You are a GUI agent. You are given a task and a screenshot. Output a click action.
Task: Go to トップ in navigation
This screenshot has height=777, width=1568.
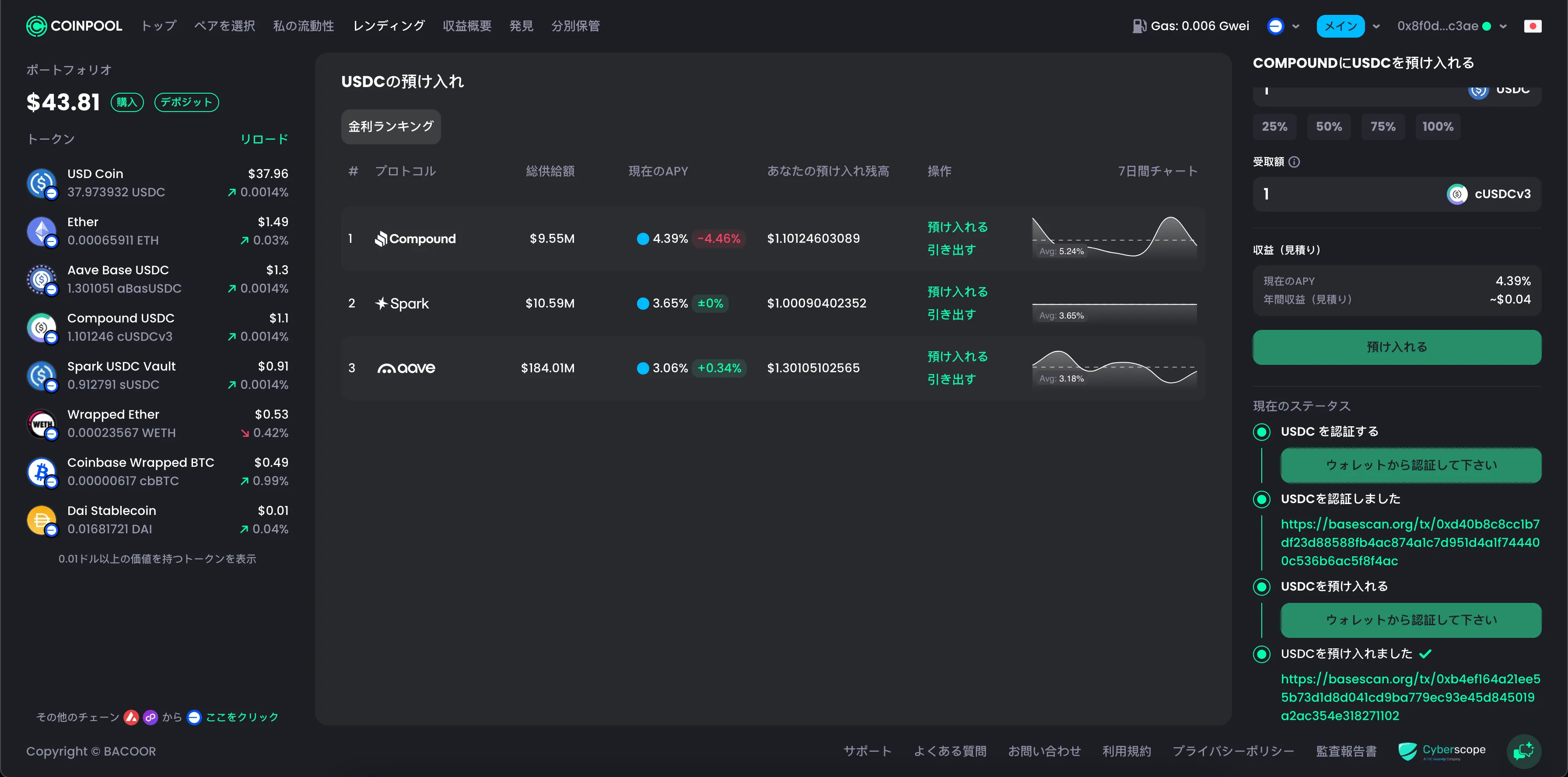(159, 26)
